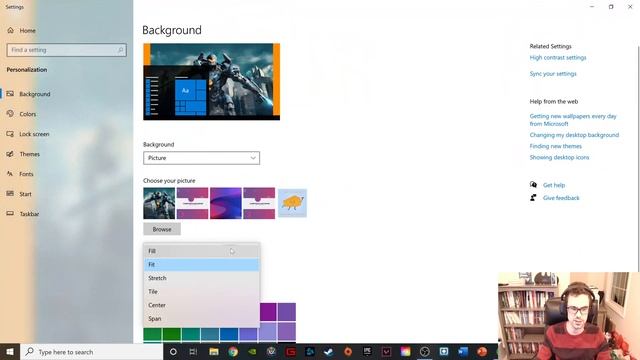
Task: Open High contrast settings link
Action: pos(558,58)
